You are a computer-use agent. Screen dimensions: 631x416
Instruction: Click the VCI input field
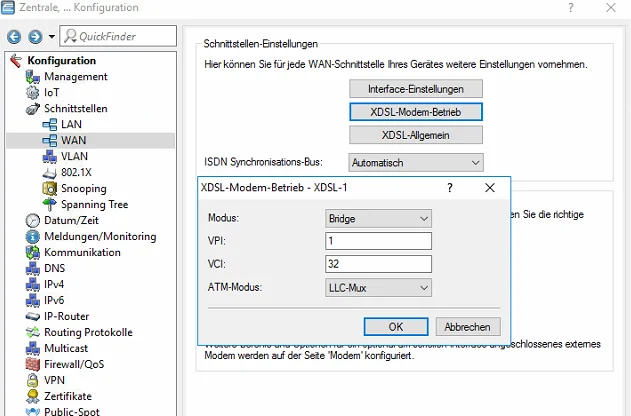click(378, 264)
